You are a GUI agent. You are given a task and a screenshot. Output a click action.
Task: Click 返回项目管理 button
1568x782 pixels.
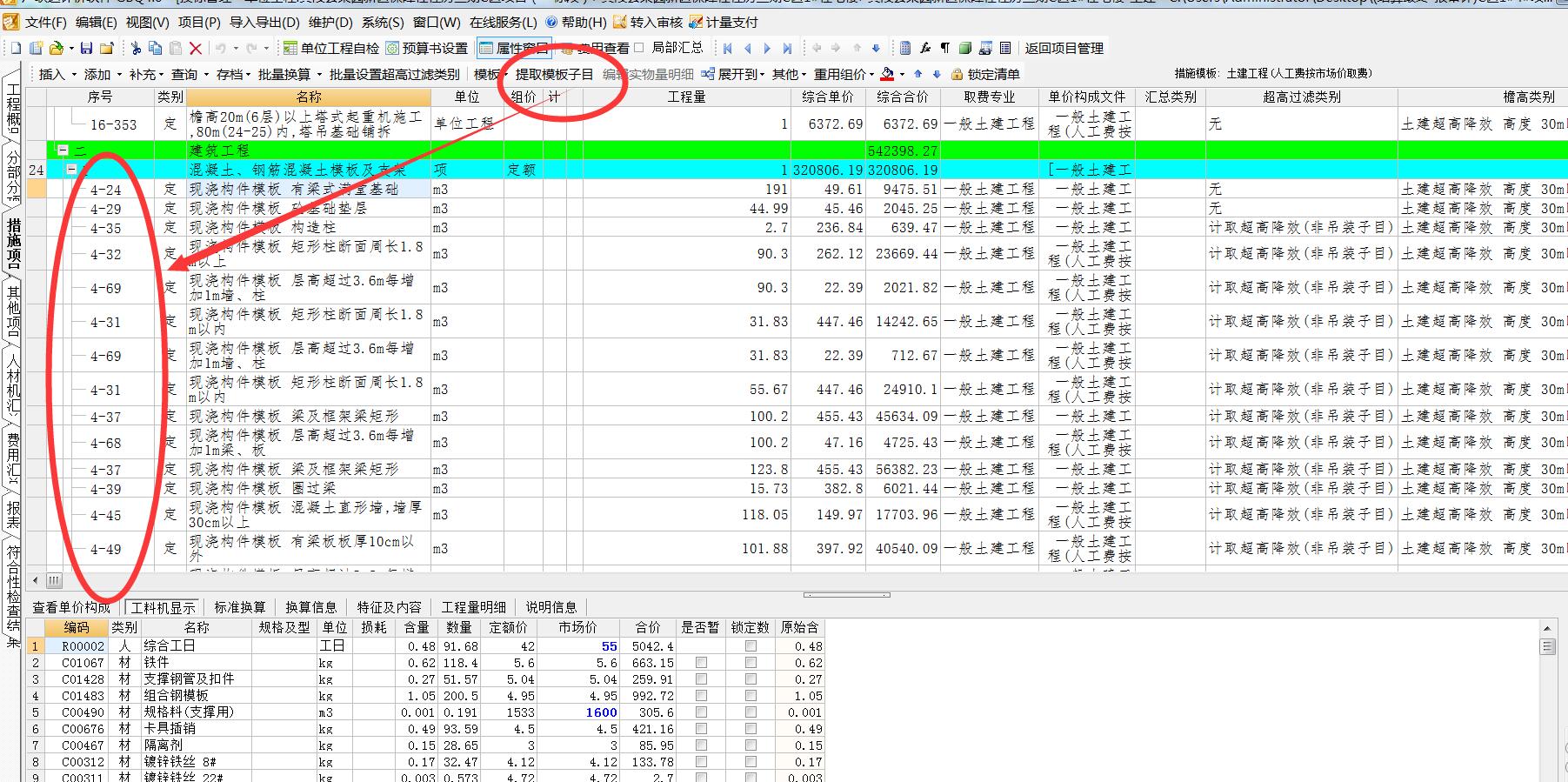pyautogui.click(x=1064, y=48)
